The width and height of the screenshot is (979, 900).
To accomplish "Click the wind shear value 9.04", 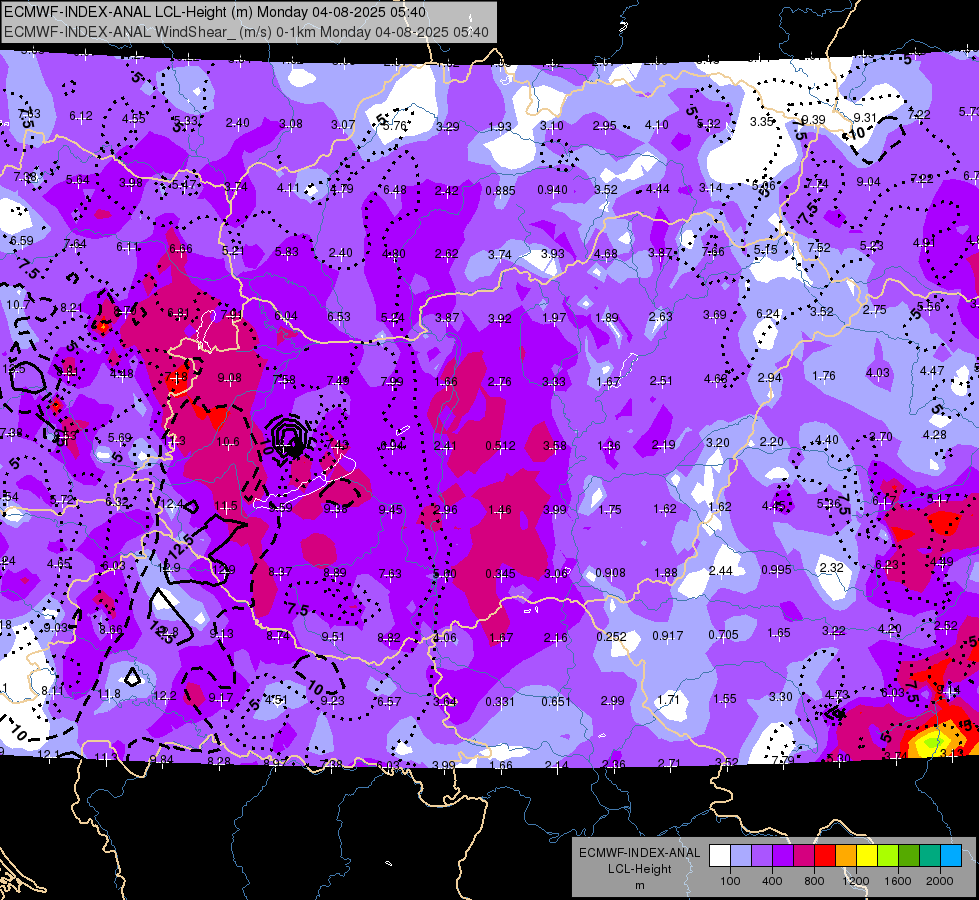I will pos(868,182).
